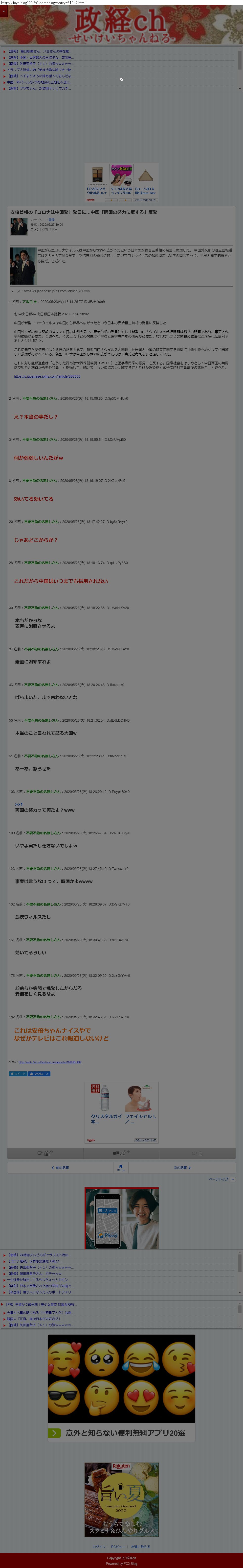Close the overlay with the X icon
243x1568 pixels.
pyautogui.click(x=122, y=79)
